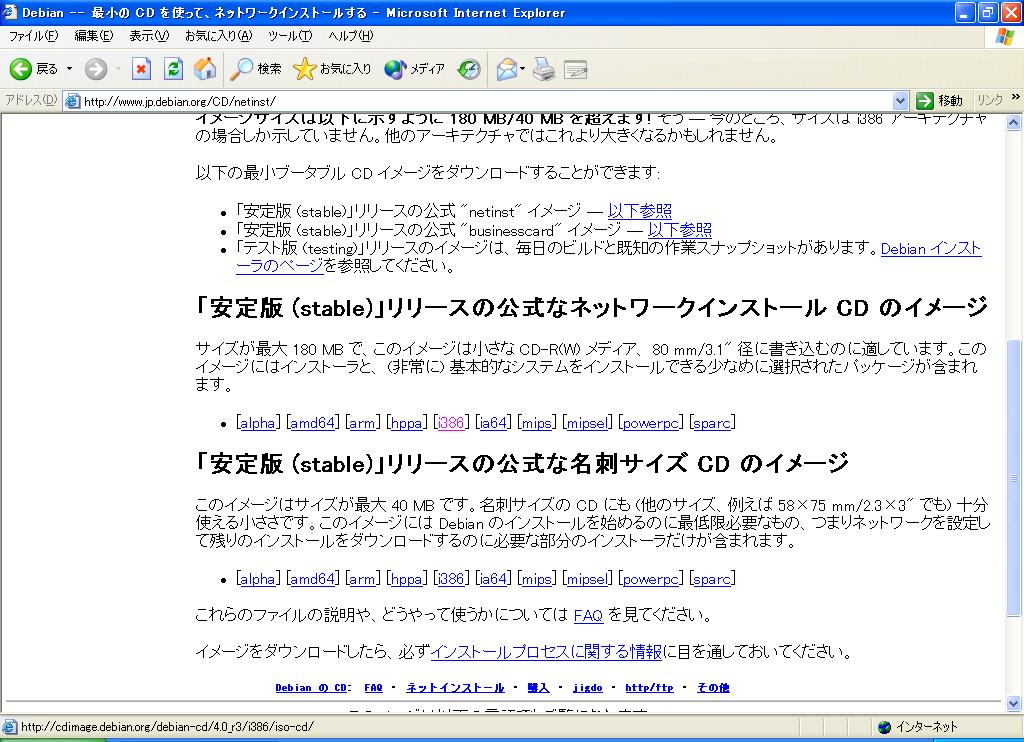
Task: Refresh the page with the green arrows icon
Action: pos(173,69)
